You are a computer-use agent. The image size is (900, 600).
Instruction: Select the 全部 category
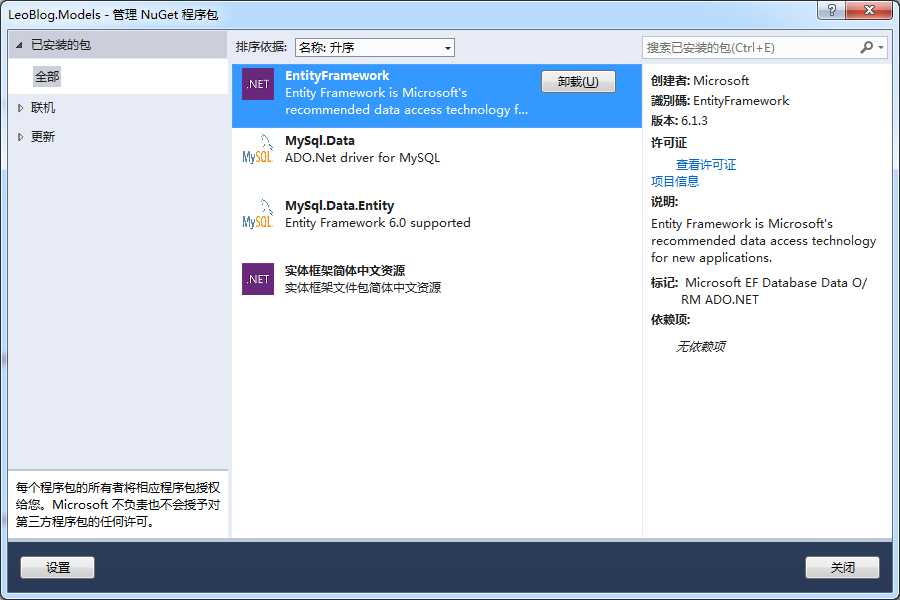(x=47, y=77)
